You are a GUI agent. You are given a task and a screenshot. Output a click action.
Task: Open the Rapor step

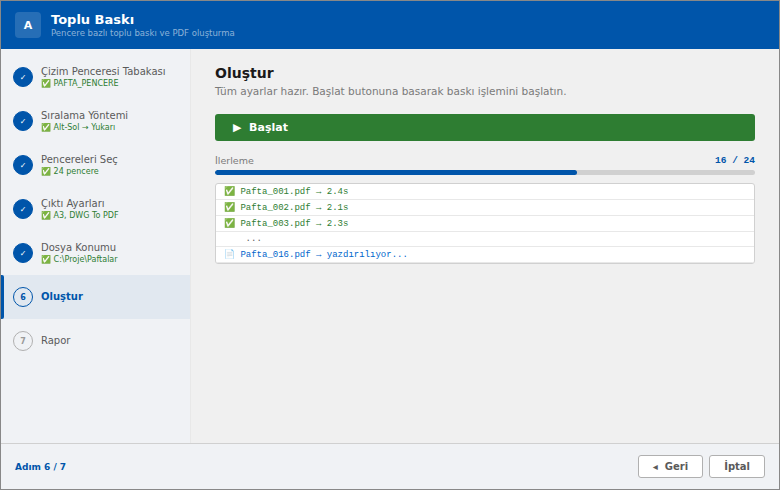pyautogui.click(x=96, y=341)
